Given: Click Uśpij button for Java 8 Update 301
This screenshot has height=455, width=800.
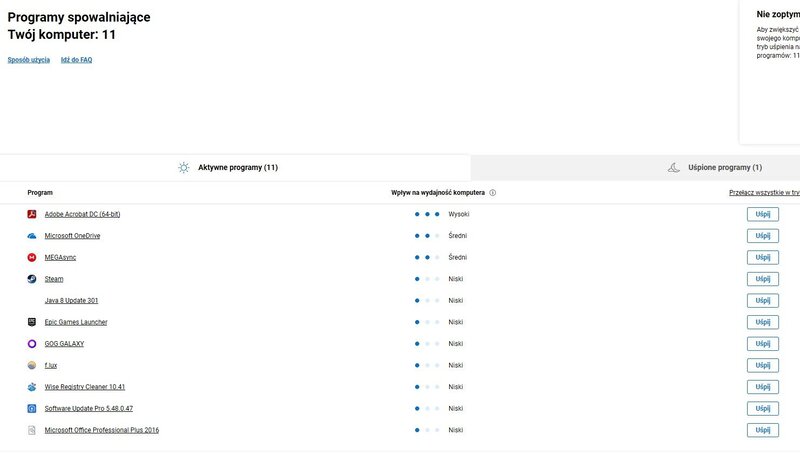Looking at the screenshot, I should pyautogui.click(x=762, y=300).
